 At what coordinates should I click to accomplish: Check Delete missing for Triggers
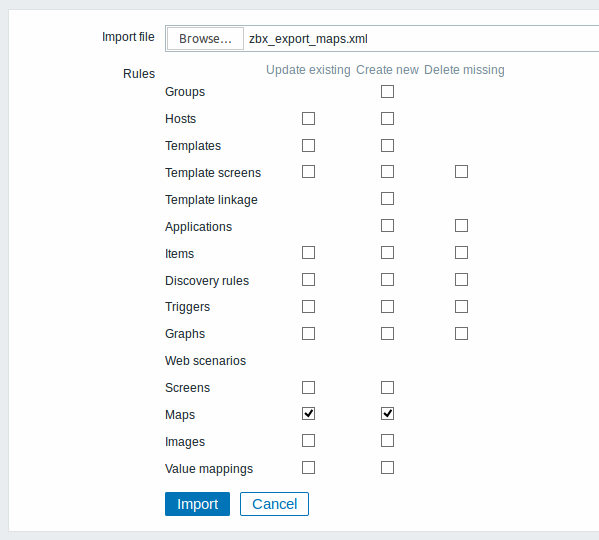461,306
